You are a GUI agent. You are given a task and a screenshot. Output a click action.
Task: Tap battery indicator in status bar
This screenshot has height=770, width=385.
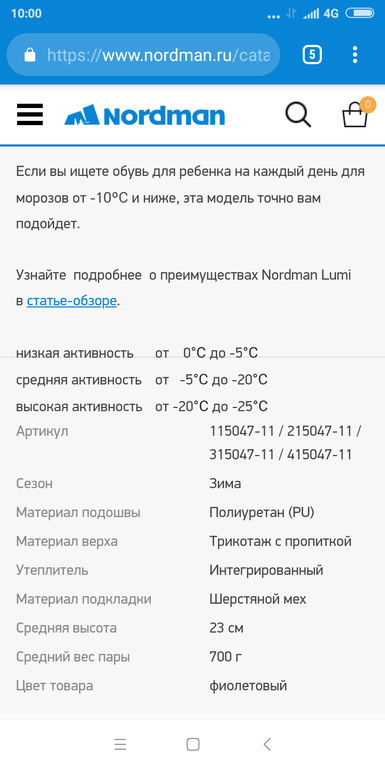click(x=359, y=13)
